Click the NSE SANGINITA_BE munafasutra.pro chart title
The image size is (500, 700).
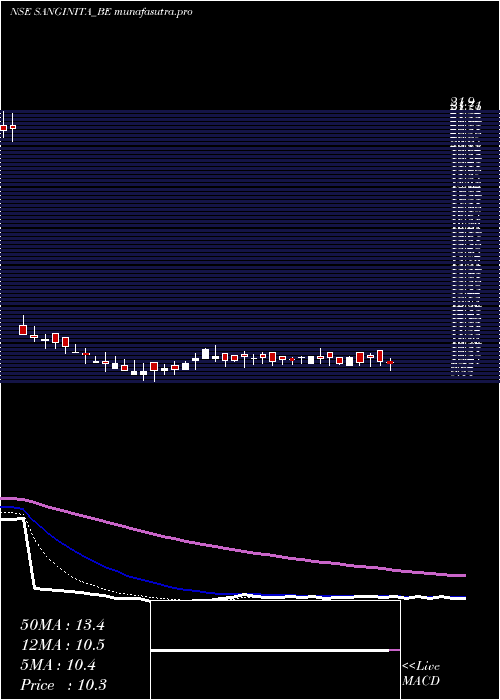[x=101, y=12]
